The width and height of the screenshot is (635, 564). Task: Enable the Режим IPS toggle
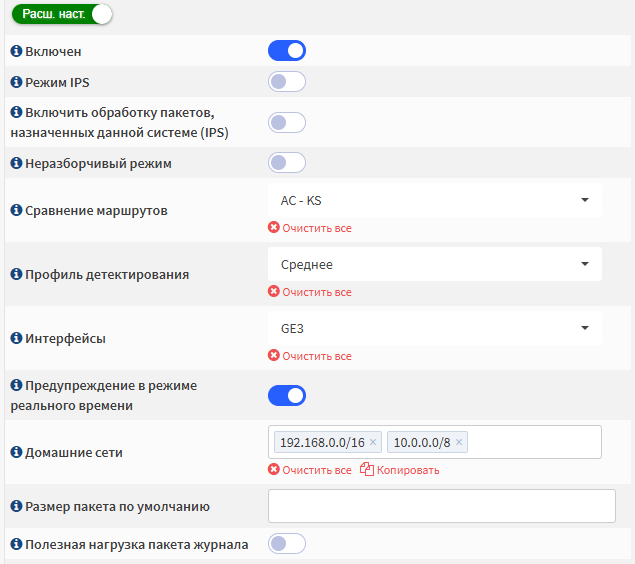(x=287, y=82)
